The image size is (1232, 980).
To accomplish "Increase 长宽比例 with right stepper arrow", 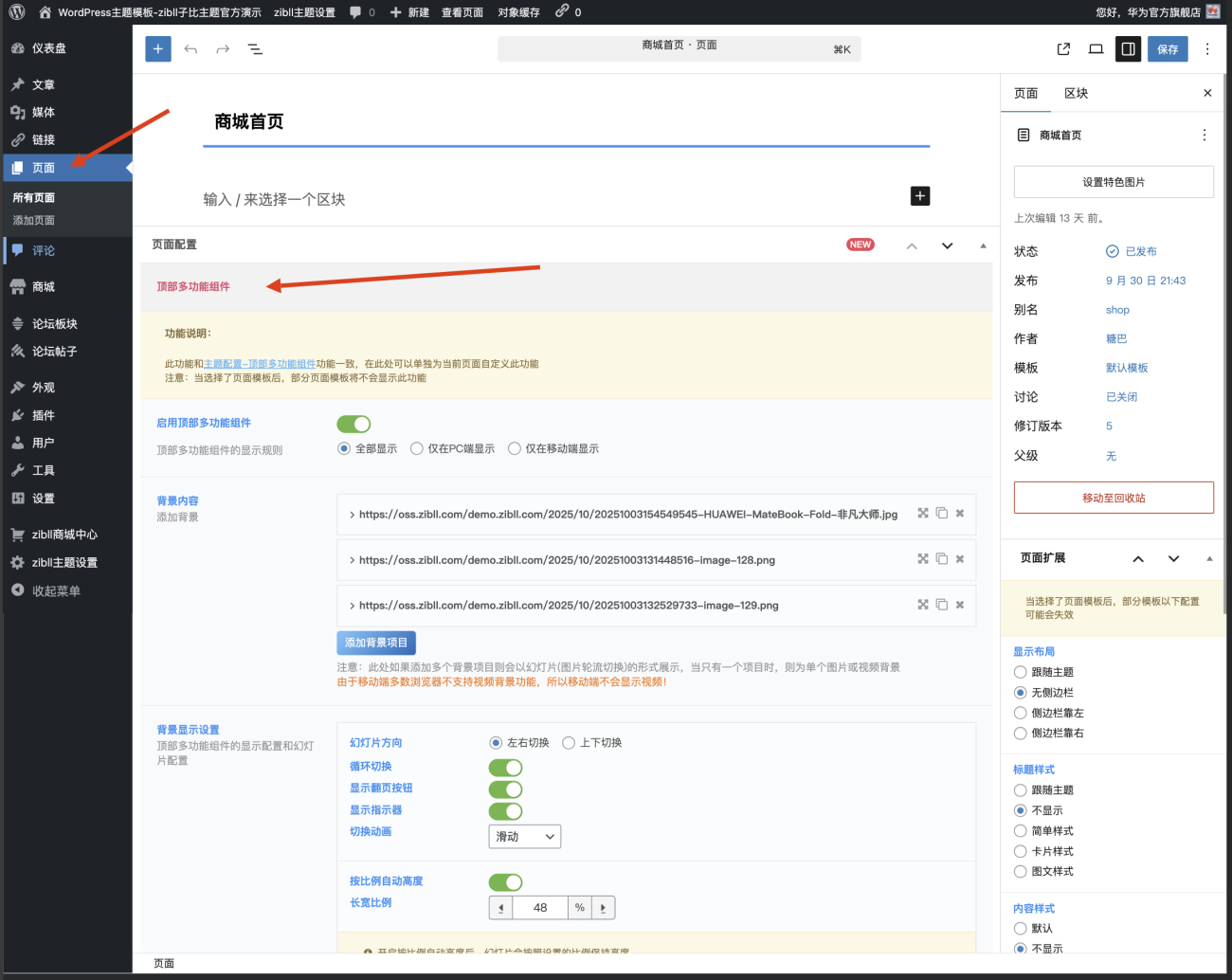I will [x=603, y=908].
